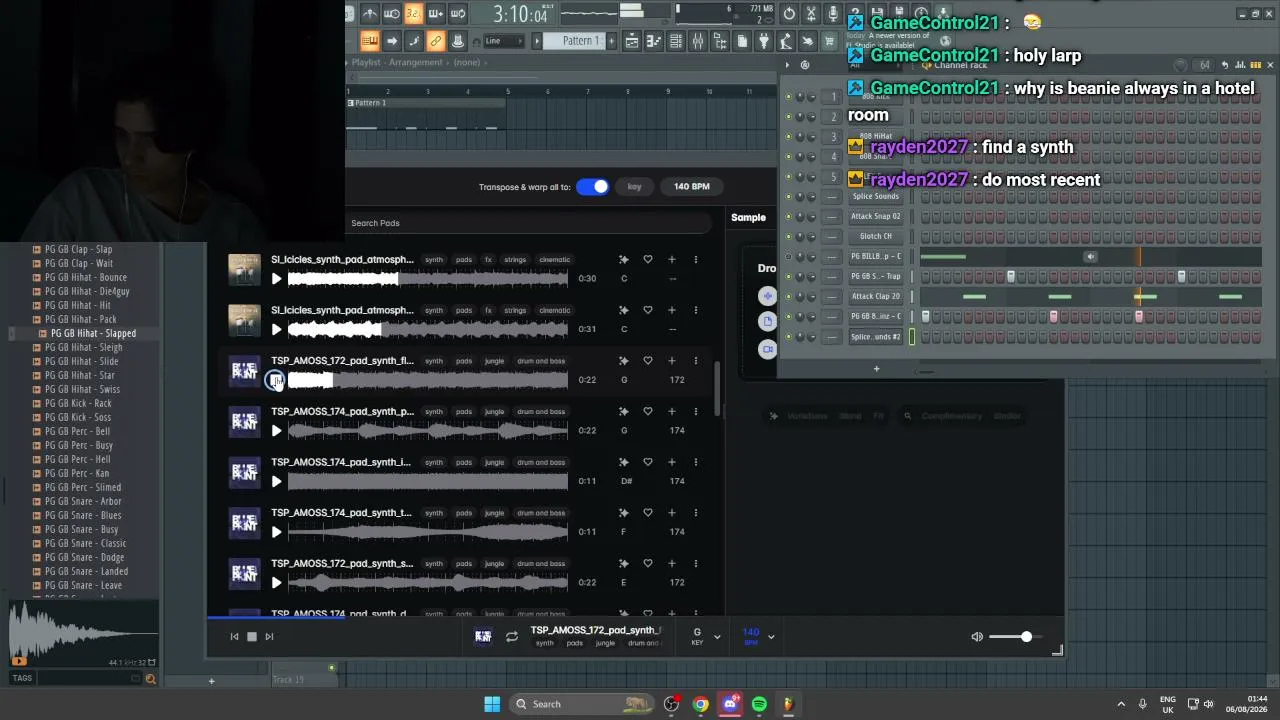Click the key pill button
Screen dimensions: 1280x720
[634, 187]
